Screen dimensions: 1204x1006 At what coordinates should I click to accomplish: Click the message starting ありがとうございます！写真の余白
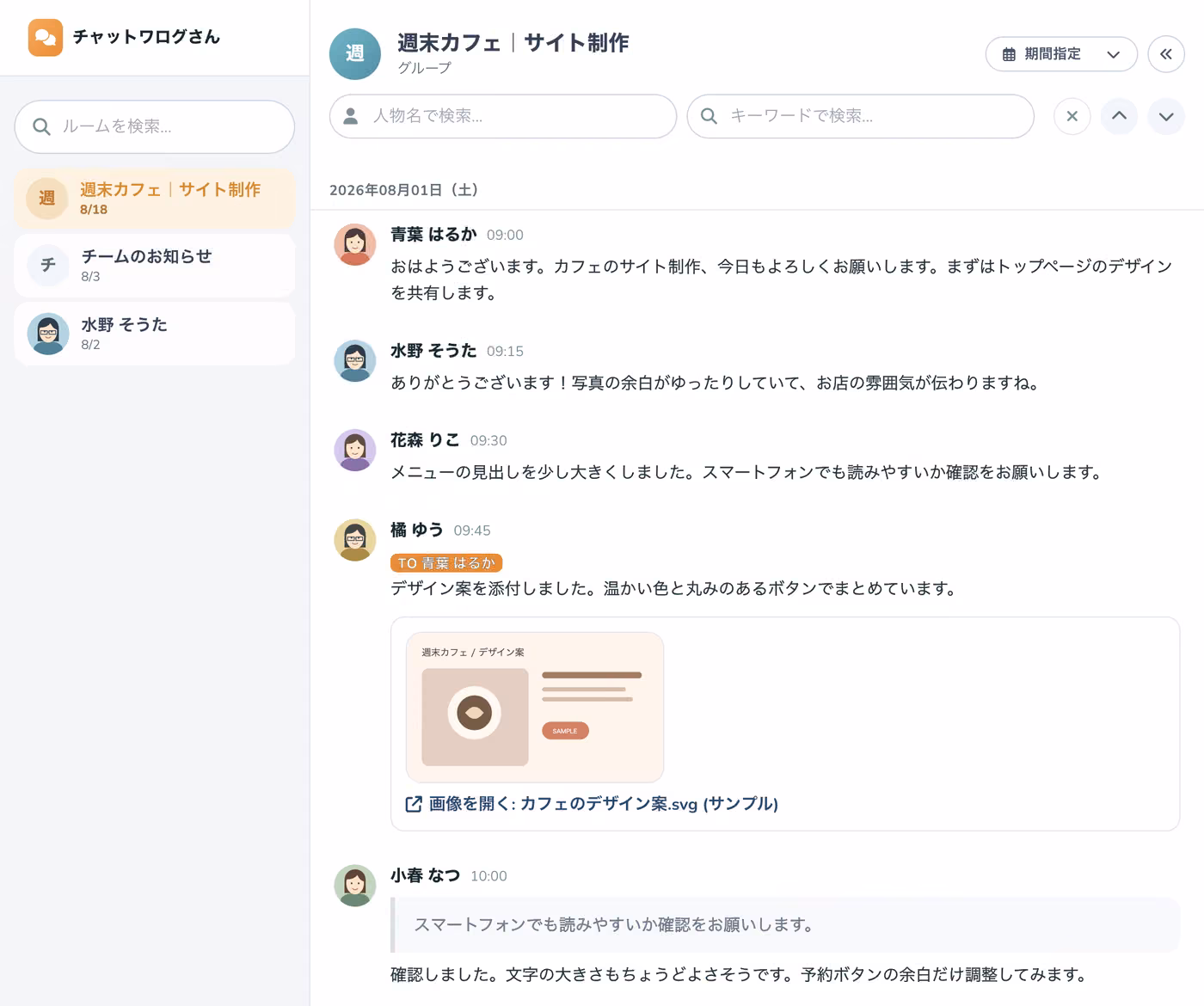[x=716, y=383]
